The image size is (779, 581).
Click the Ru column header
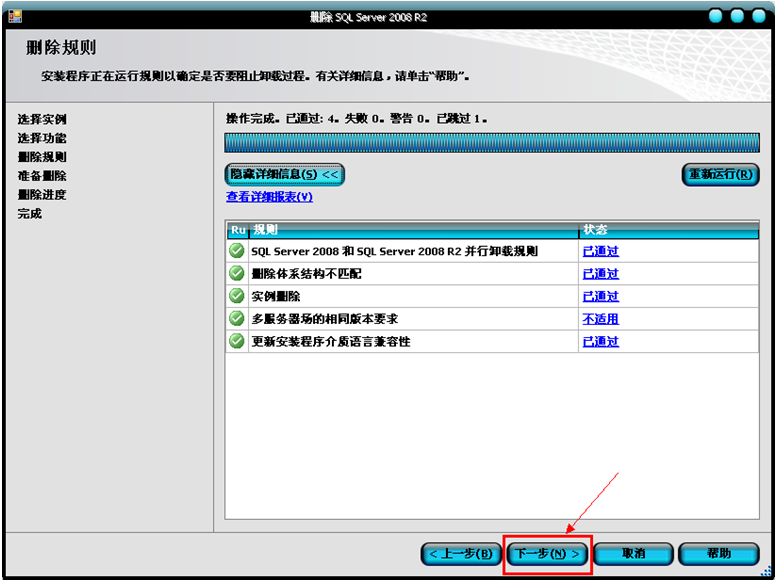(238, 230)
